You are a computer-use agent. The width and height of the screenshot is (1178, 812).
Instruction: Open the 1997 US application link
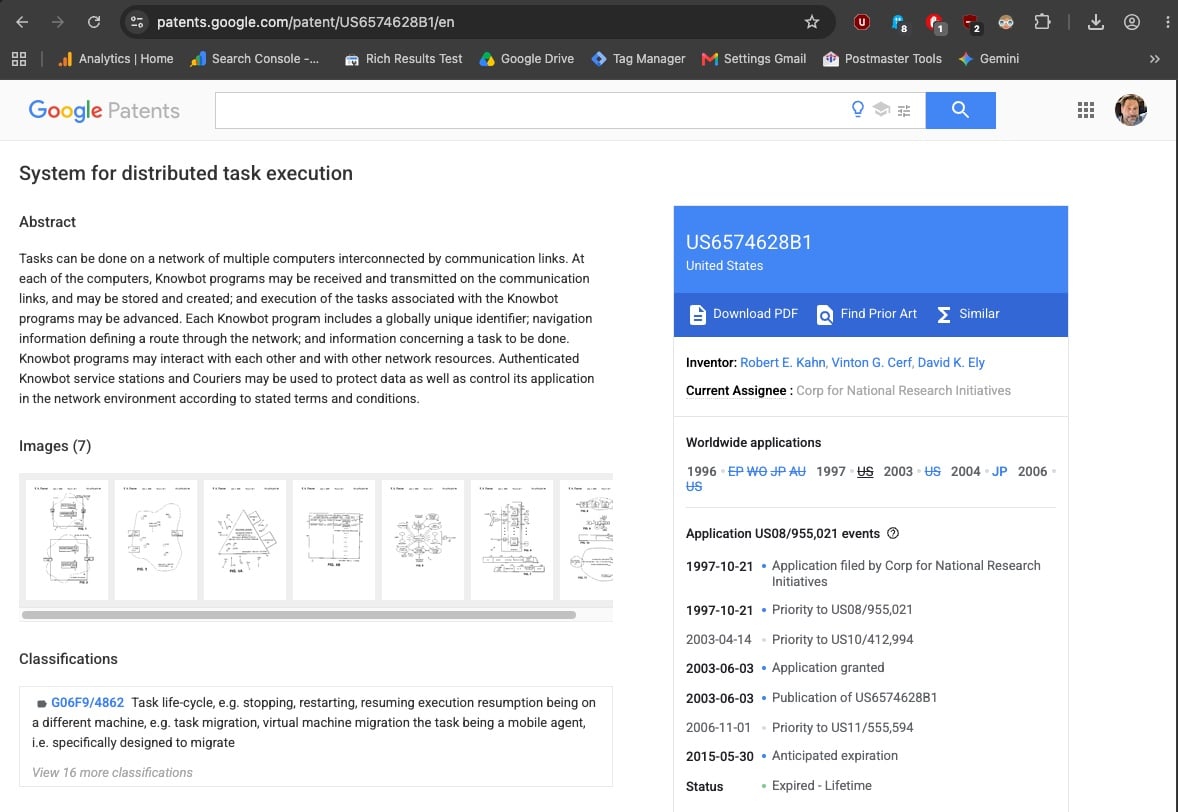pos(865,472)
